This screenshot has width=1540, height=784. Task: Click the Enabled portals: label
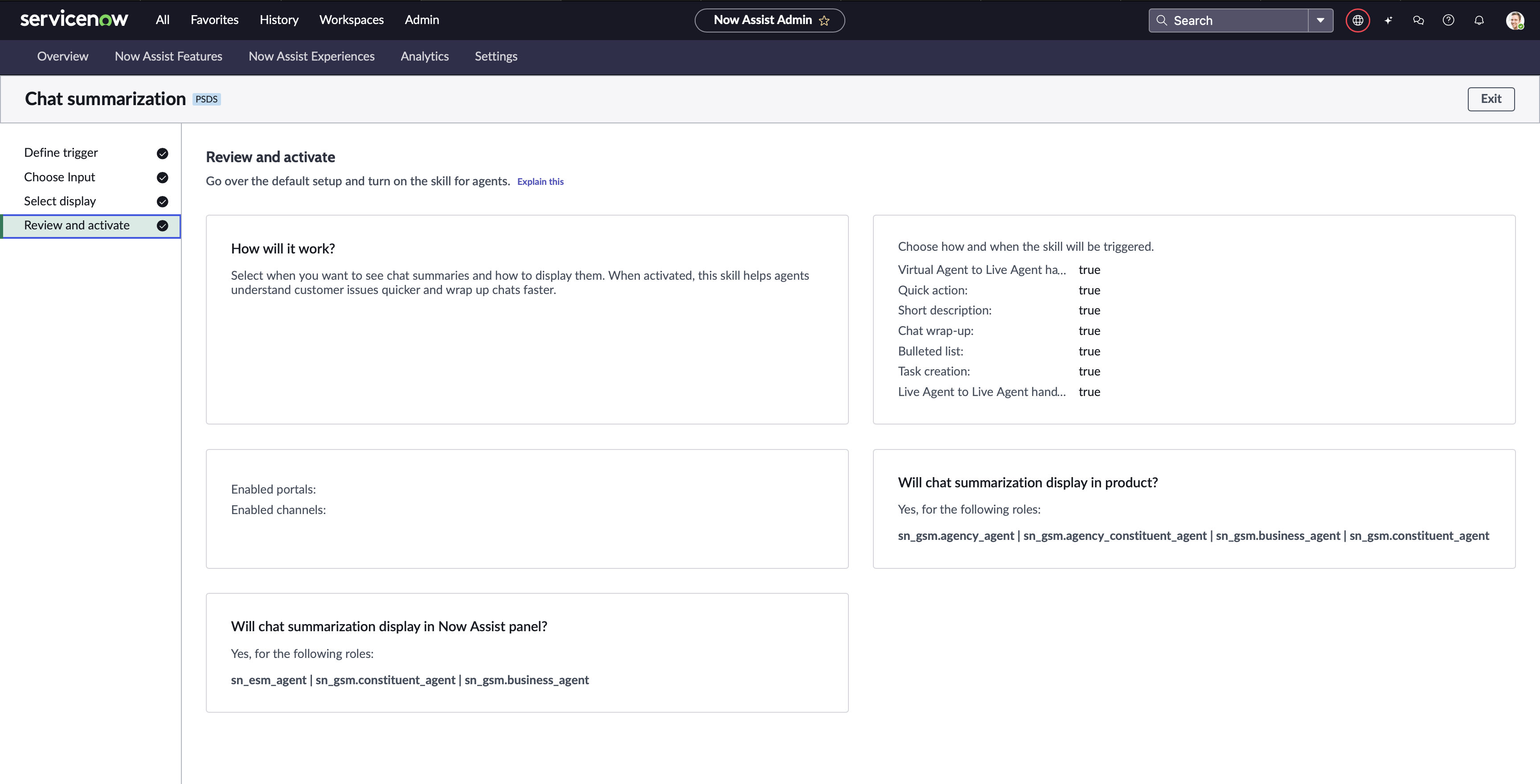click(x=273, y=490)
